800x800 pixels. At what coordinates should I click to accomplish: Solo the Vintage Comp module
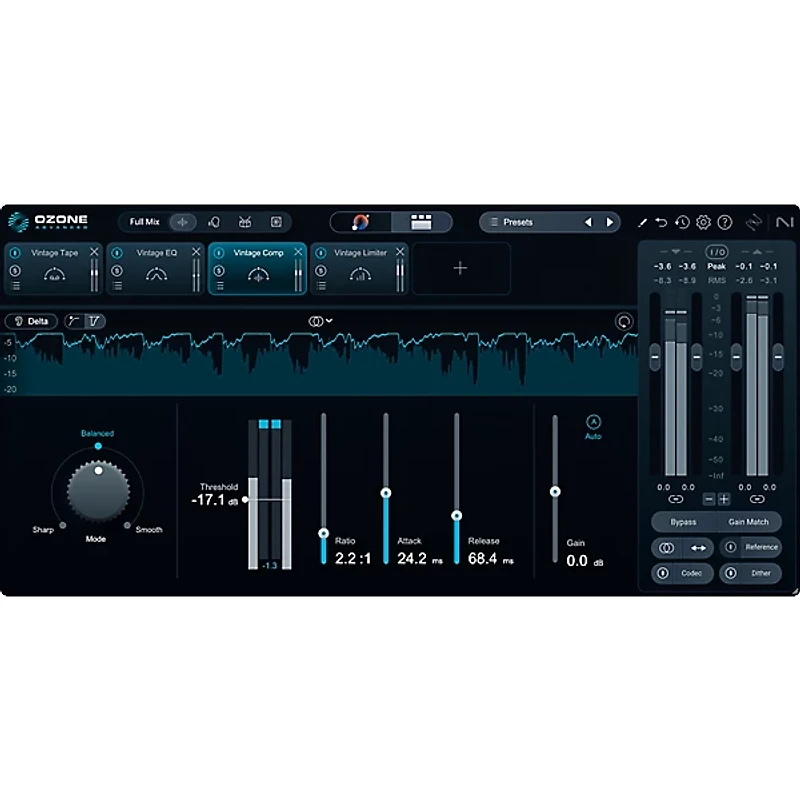219,271
